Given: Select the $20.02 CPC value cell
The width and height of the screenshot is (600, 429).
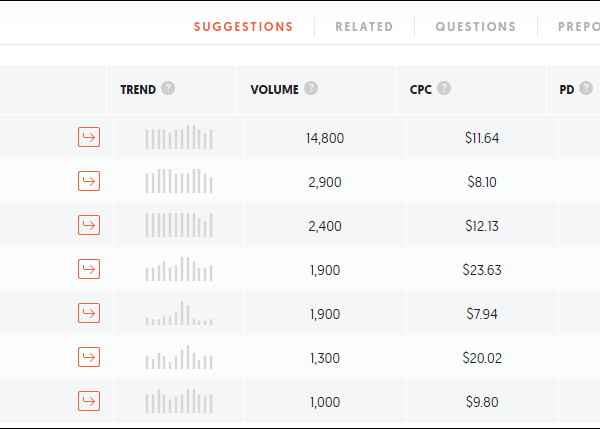Looking at the screenshot, I should click(481, 358).
